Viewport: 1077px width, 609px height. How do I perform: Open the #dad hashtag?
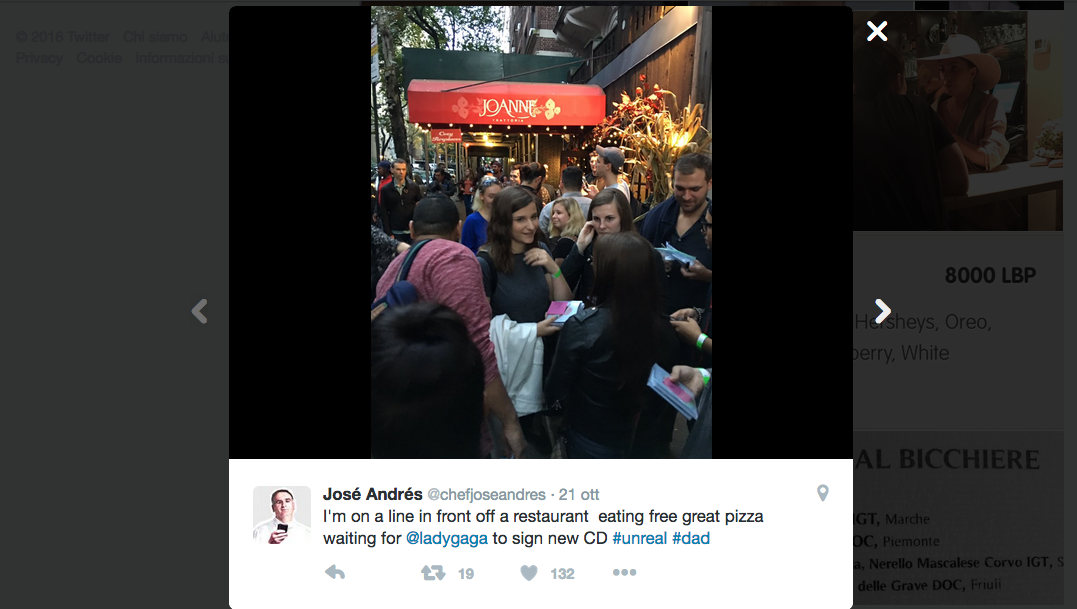pyautogui.click(x=690, y=538)
